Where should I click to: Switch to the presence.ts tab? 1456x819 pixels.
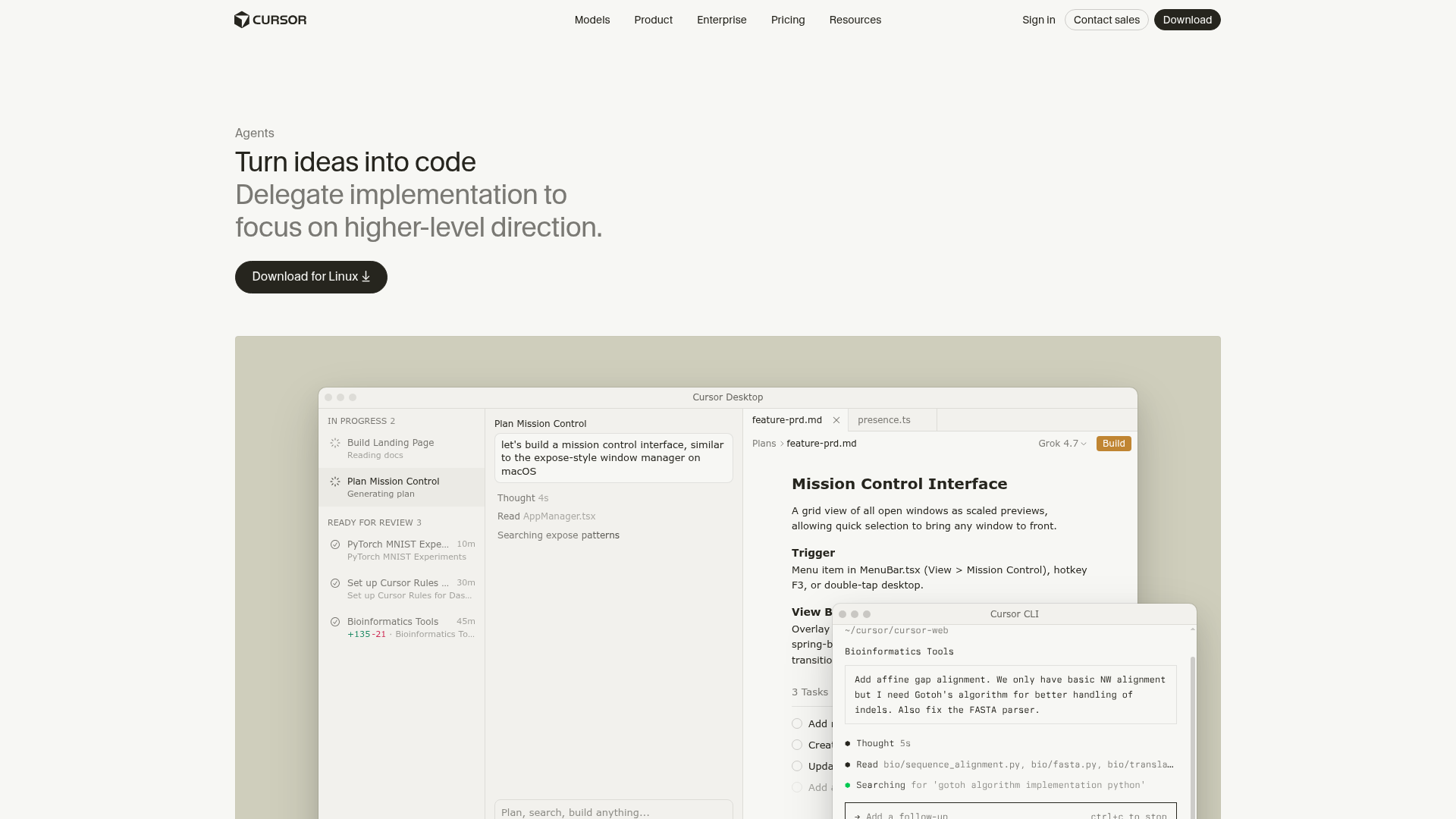pos(893,420)
